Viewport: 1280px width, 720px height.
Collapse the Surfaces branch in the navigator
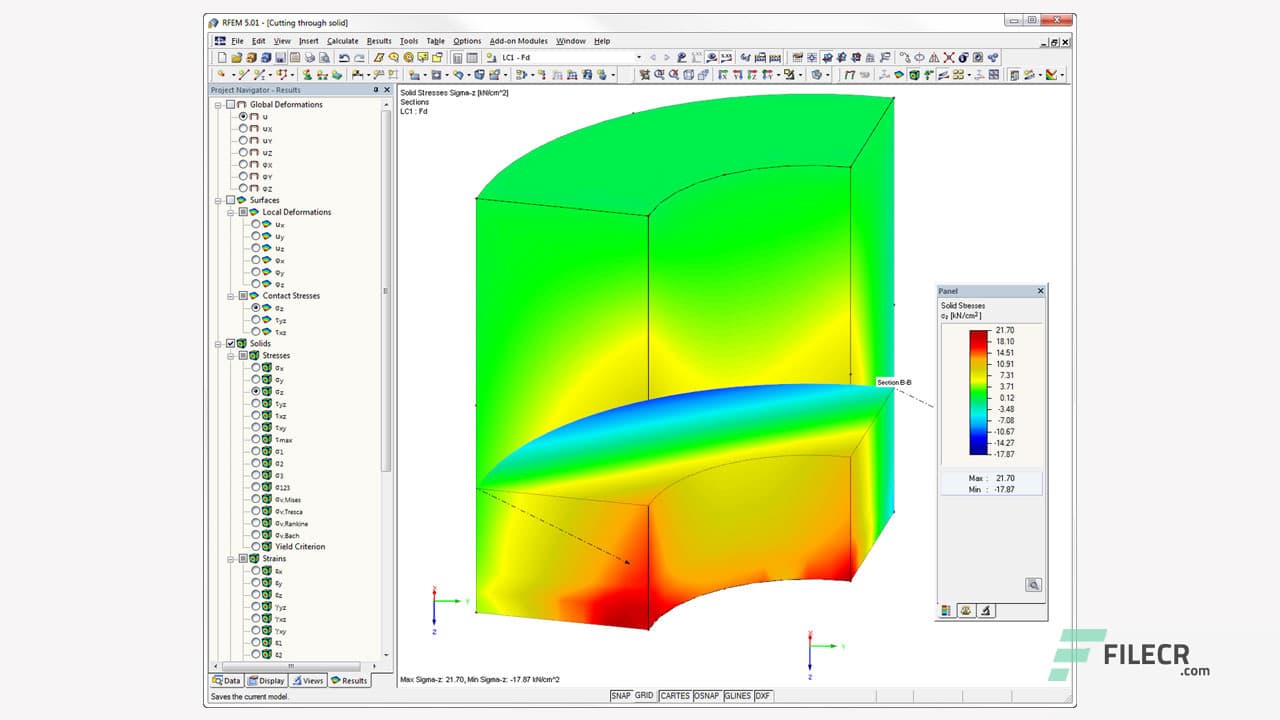coord(220,199)
